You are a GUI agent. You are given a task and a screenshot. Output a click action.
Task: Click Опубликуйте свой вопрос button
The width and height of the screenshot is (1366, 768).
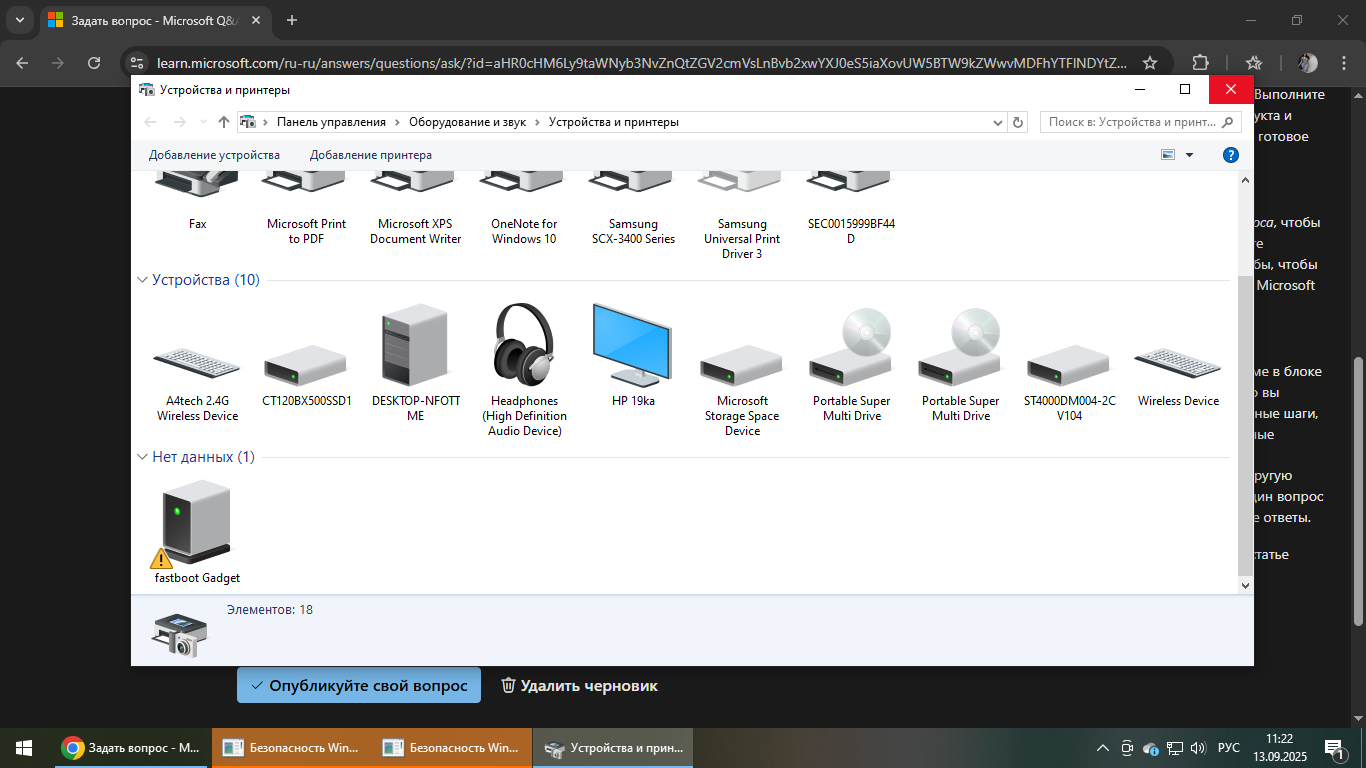pos(359,686)
